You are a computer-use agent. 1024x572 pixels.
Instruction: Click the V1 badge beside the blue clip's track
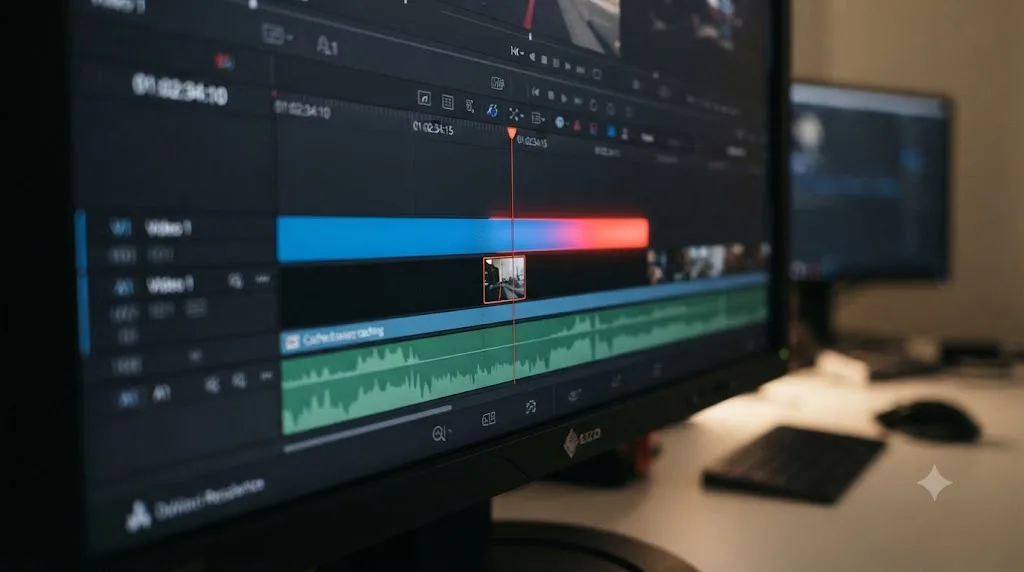point(120,227)
